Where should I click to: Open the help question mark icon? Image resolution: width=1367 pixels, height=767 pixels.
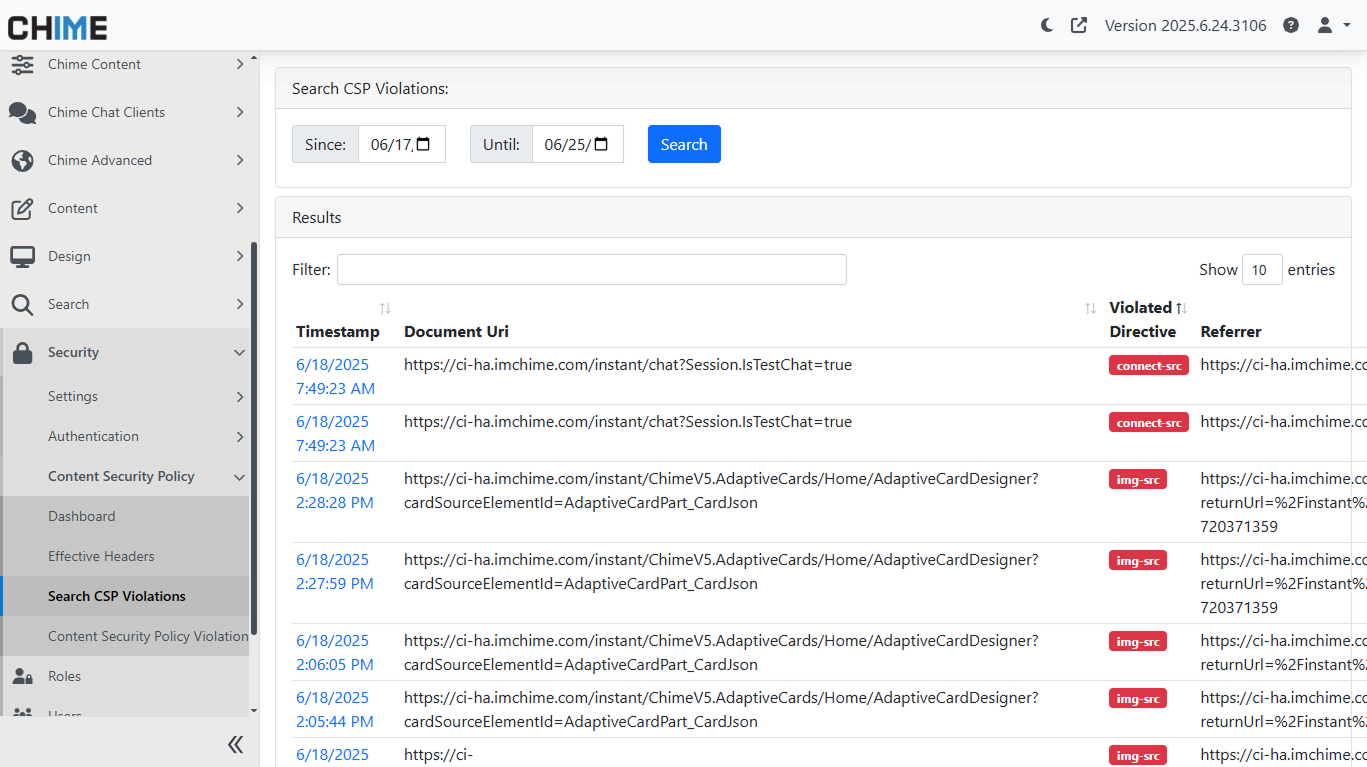pyautogui.click(x=1291, y=25)
